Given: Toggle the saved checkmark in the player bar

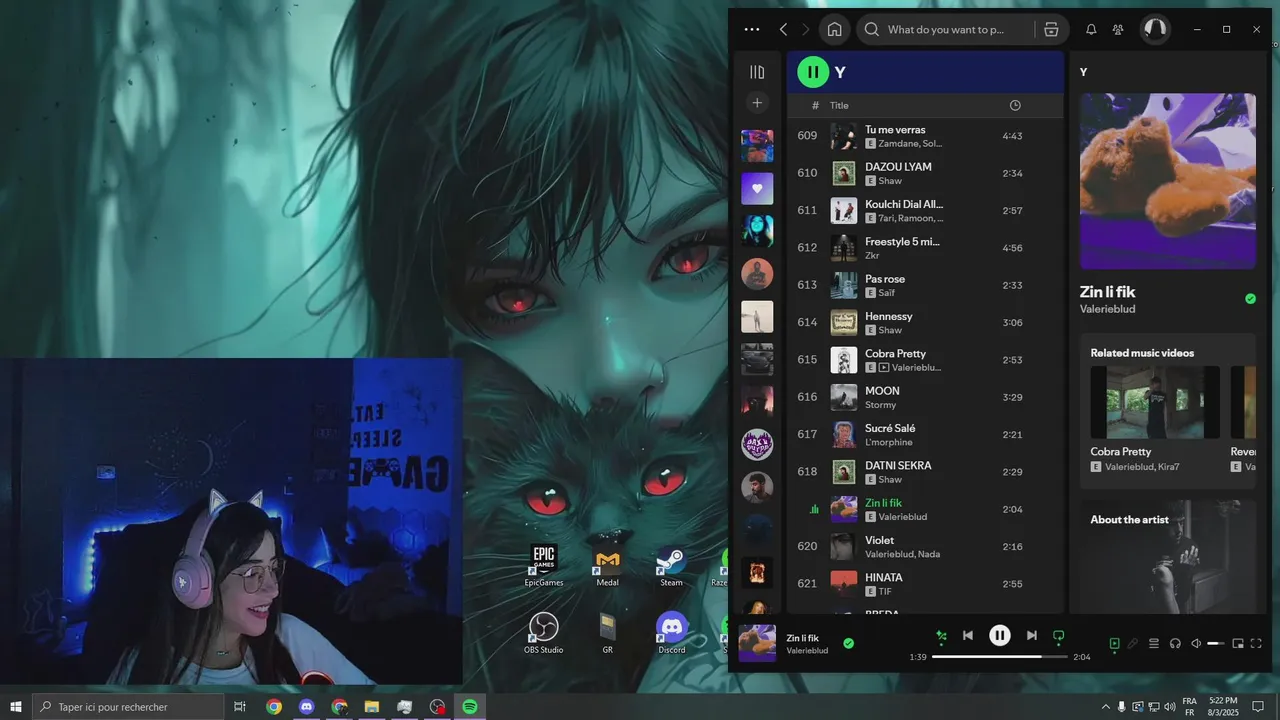Looking at the screenshot, I should (x=848, y=643).
